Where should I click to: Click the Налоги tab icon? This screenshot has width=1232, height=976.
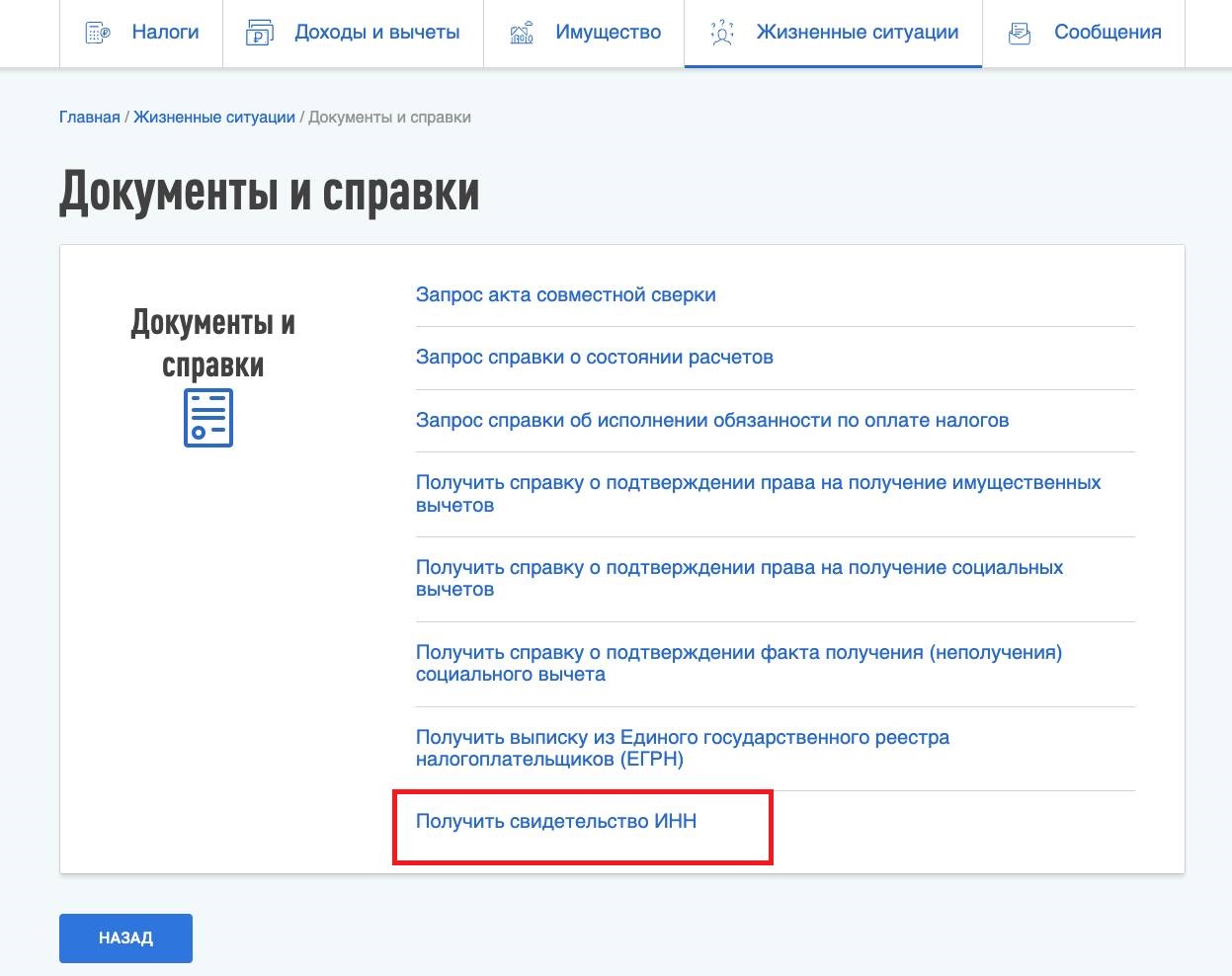(x=96, y=32)
